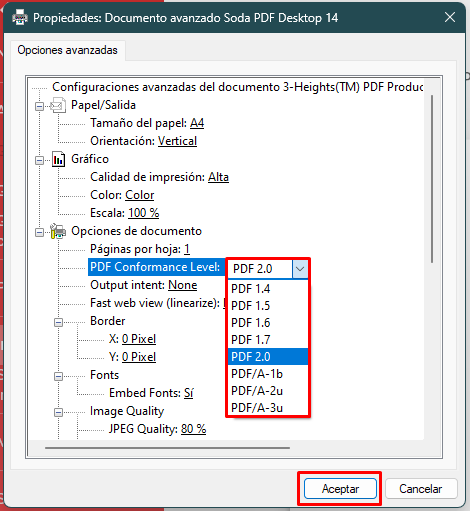Screen dimensions: 470x511
Task: Collapse the Papel/Salida tree node
Action: coord(39,107)
